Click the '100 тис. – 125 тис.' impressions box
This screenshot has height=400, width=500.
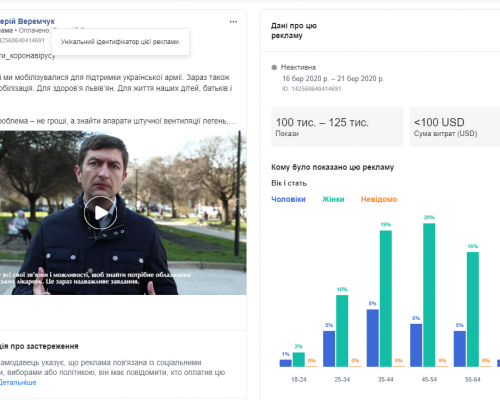coord(337,127)
